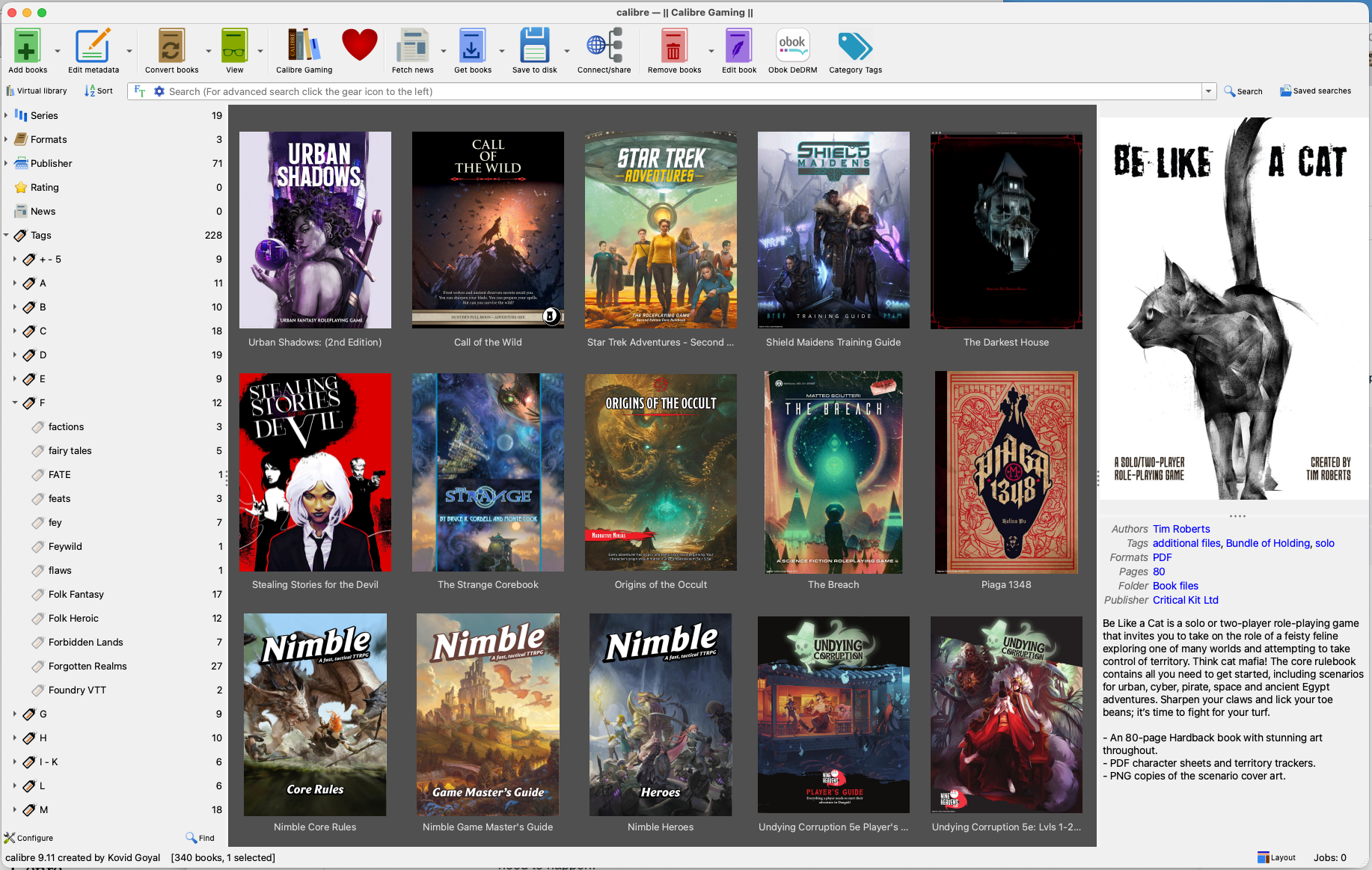Screen dimensions: 1372x870
Task: Open Configure in tag browser
Action: pos(28,838)
